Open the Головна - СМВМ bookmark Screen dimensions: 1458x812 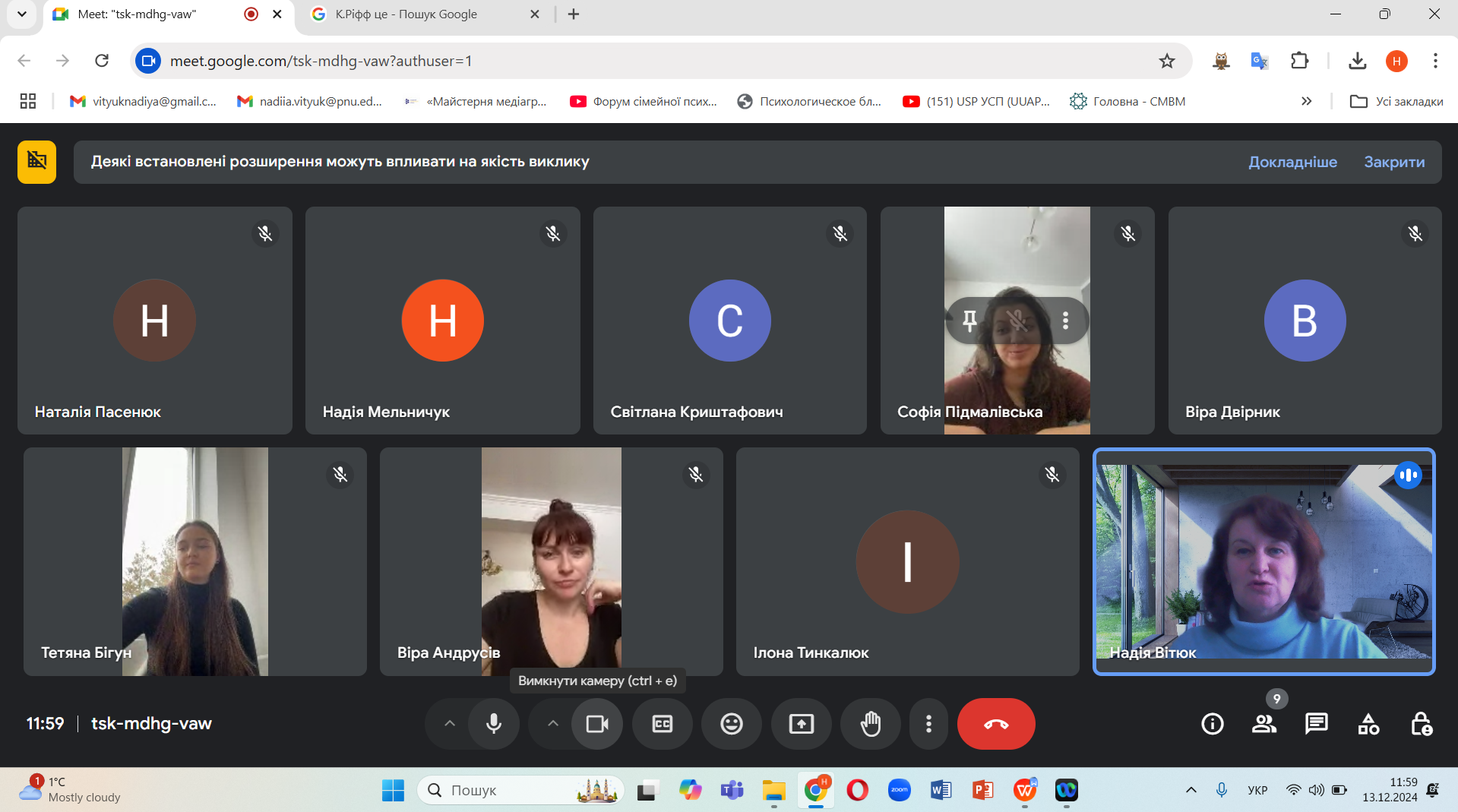1128,101
